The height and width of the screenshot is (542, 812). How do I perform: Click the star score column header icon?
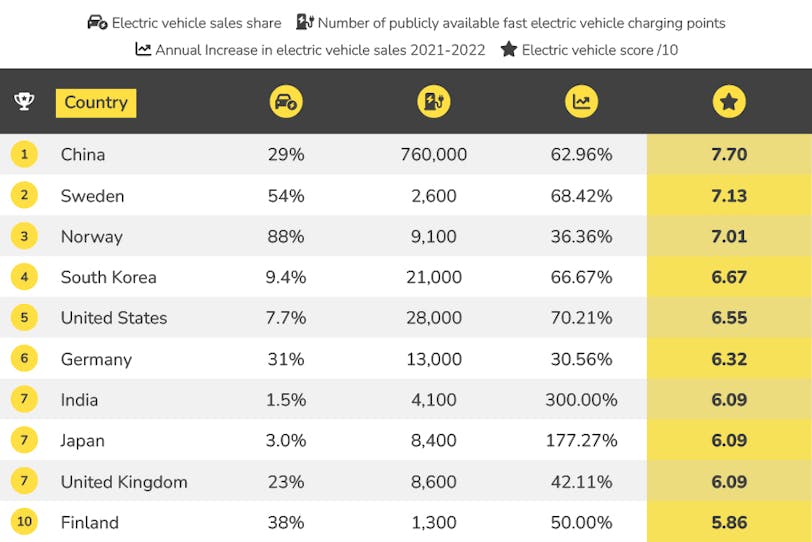tap(728, 101)
